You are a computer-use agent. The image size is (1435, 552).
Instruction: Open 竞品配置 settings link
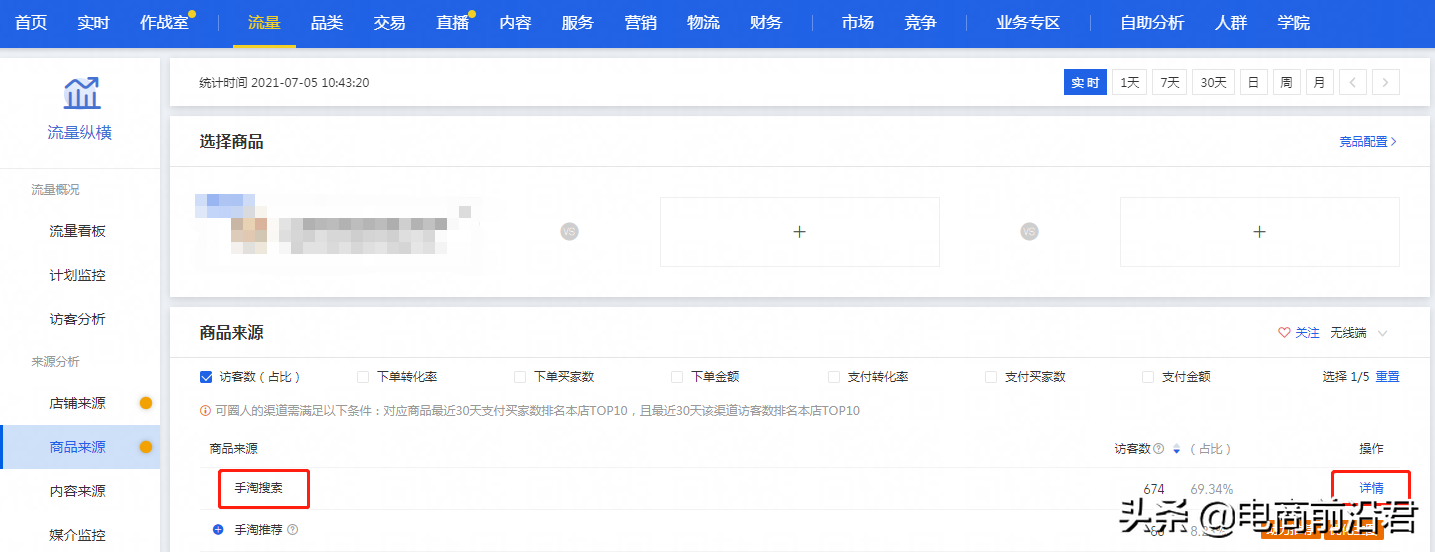pos(1368,142)
